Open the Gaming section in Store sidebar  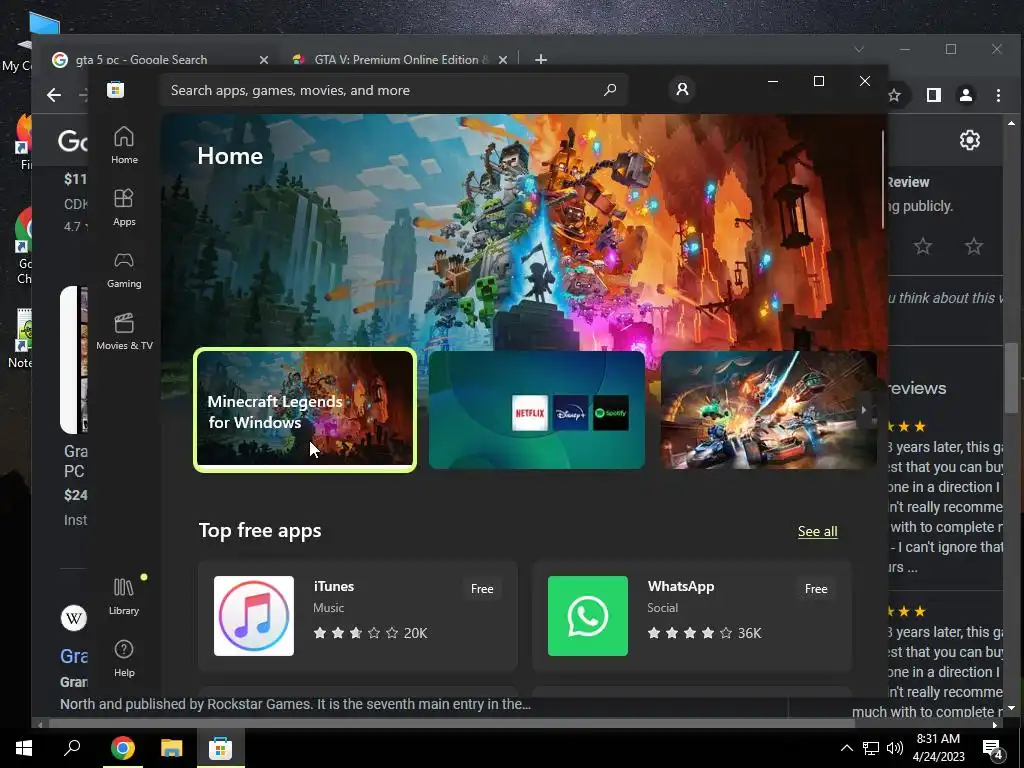pyautogui.click(x=124, y=269)
